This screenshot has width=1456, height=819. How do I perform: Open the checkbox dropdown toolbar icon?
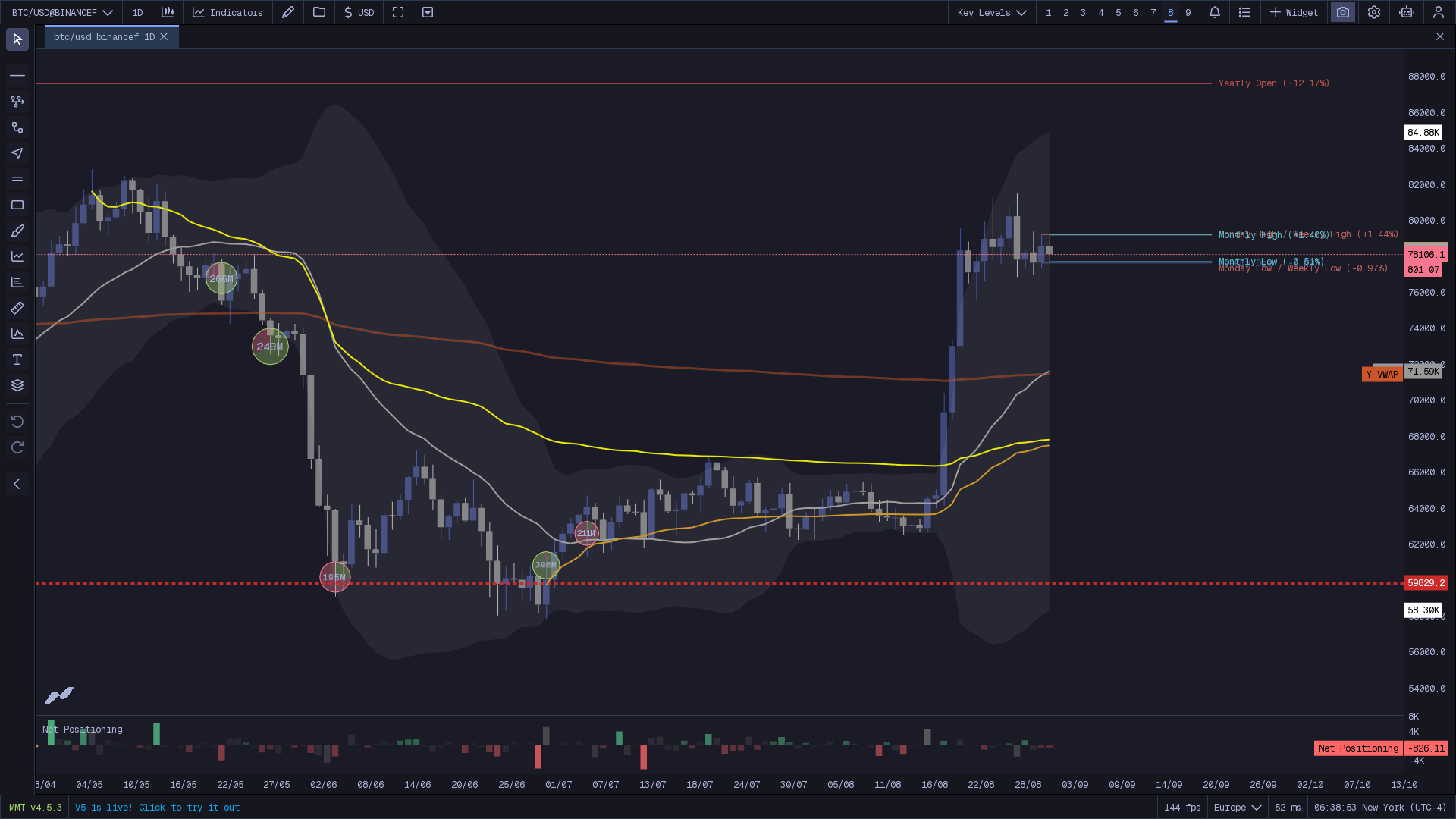[x=428, y=12]
